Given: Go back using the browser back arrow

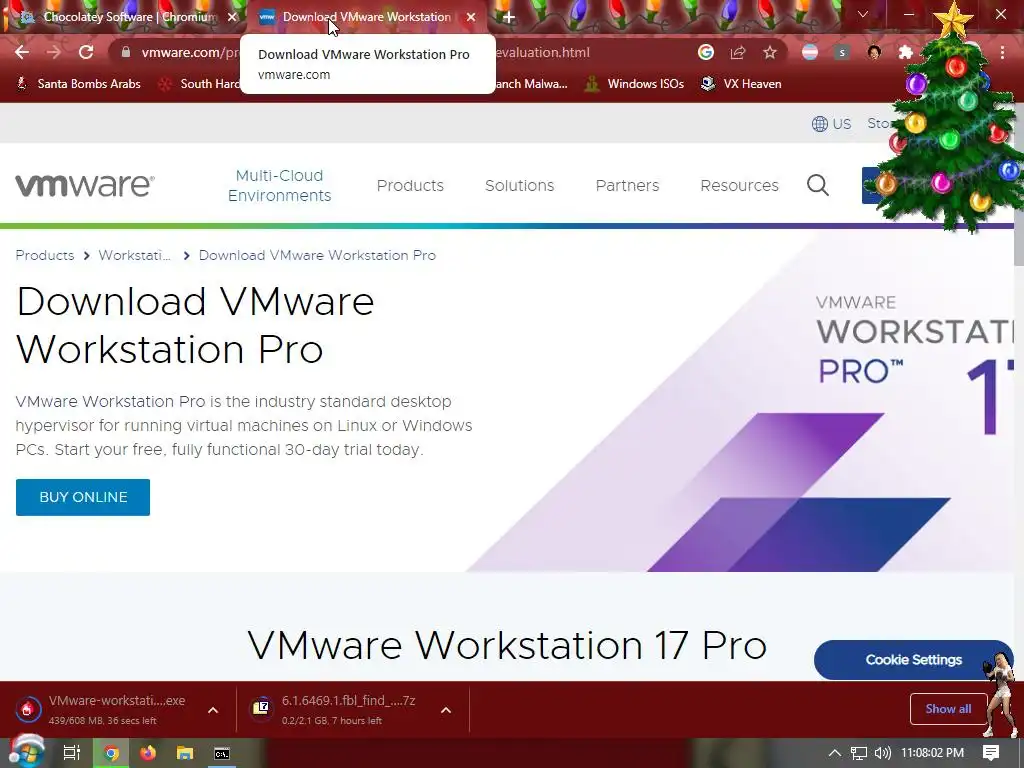Looking at the screenshot, I should pos(22,52).
